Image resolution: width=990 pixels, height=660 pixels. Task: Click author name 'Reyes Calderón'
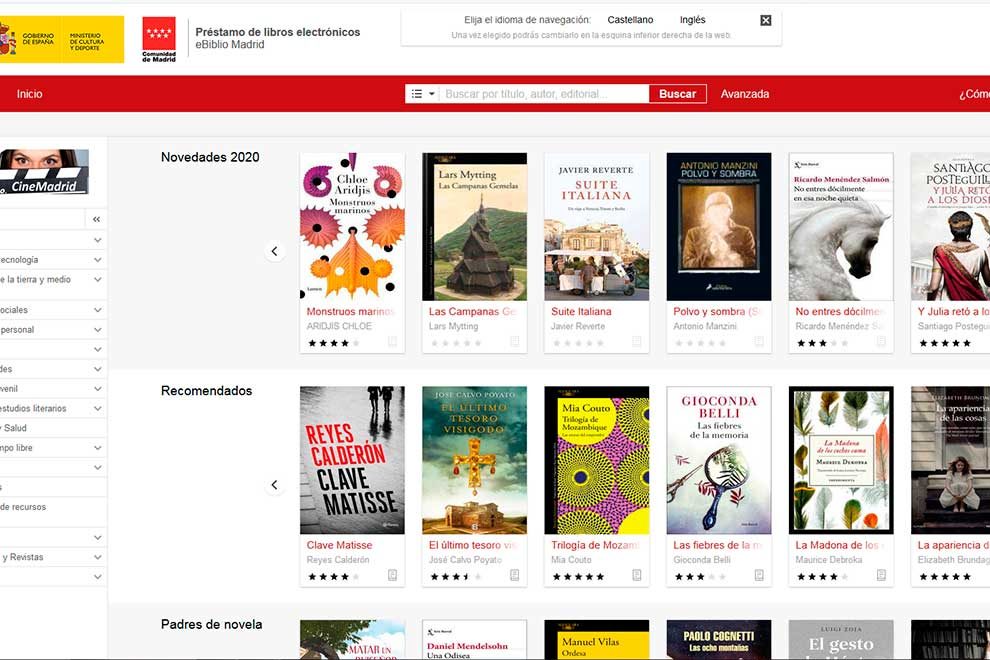(338, 560)
